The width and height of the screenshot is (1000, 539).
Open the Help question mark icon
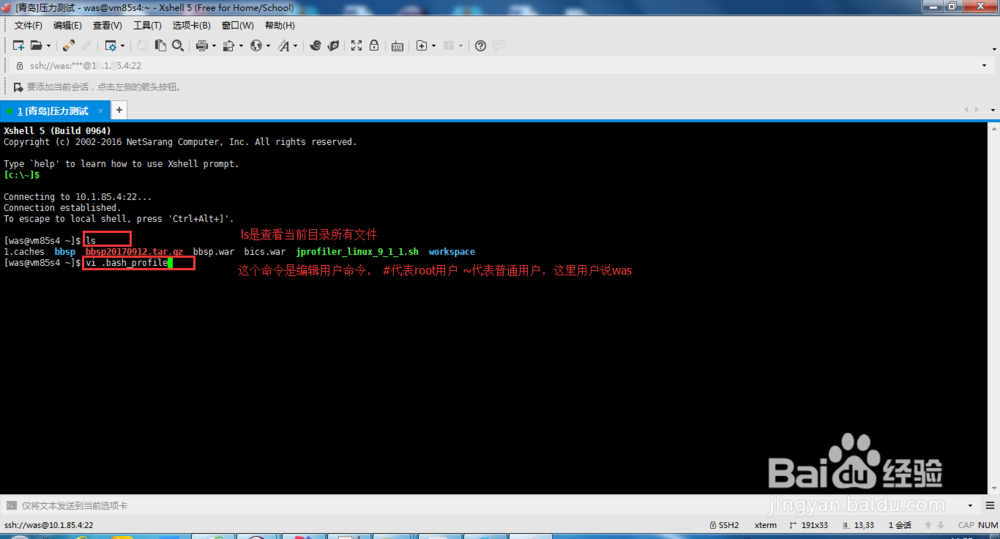[x=480, y=45]
